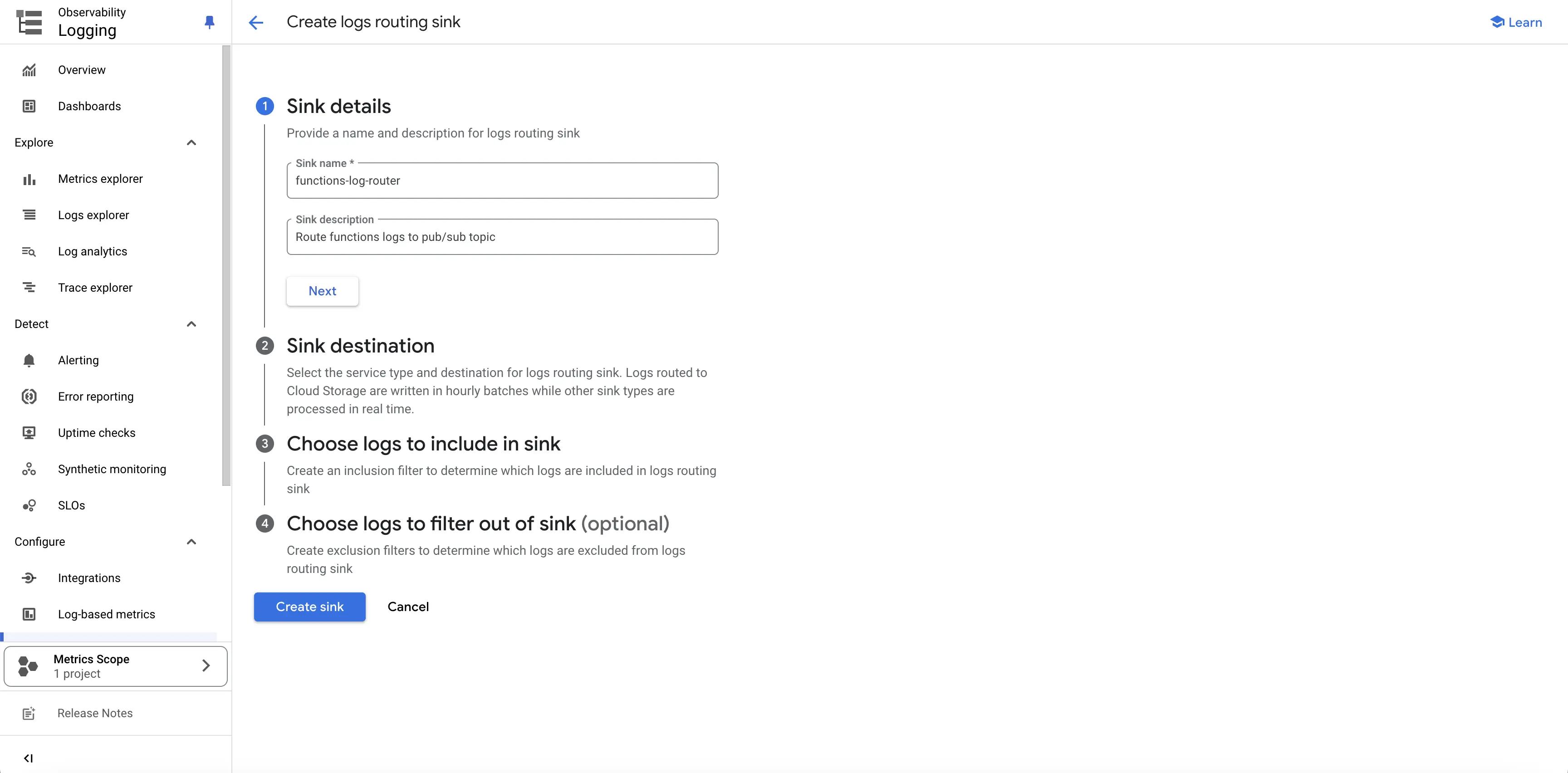Click the Synthetic monitoring icon
The width and height of the screenshot is (1568, 773).
click(29, 469)
